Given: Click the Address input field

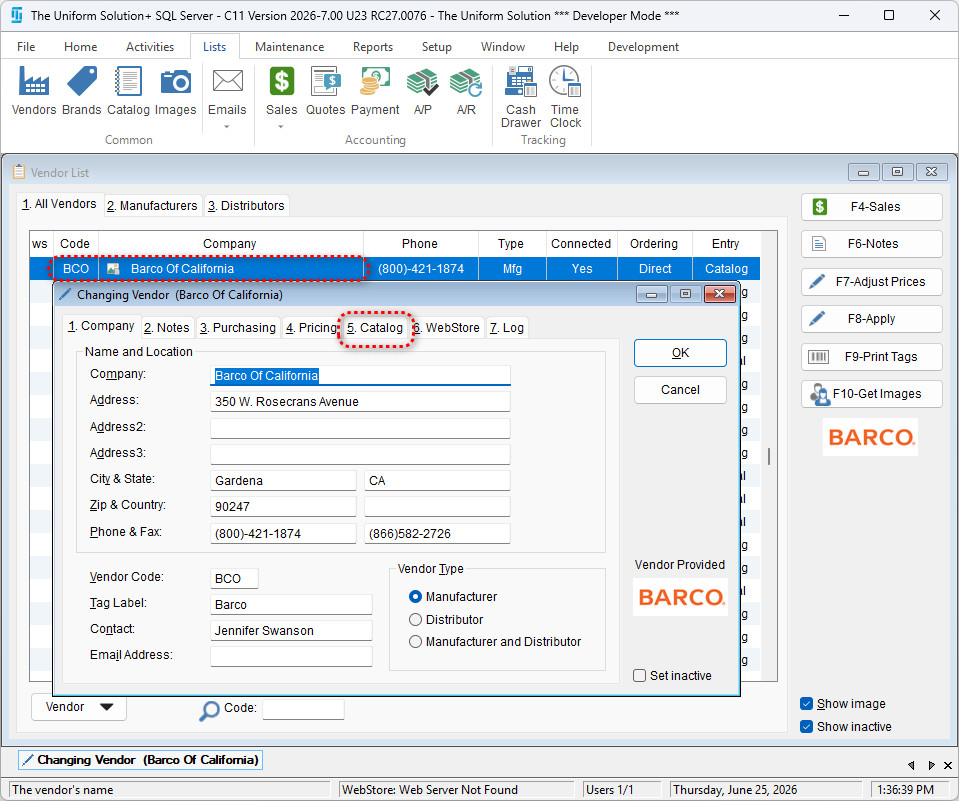Looking at the screenshot, I should pyautogui.click(x=360, y=402).
